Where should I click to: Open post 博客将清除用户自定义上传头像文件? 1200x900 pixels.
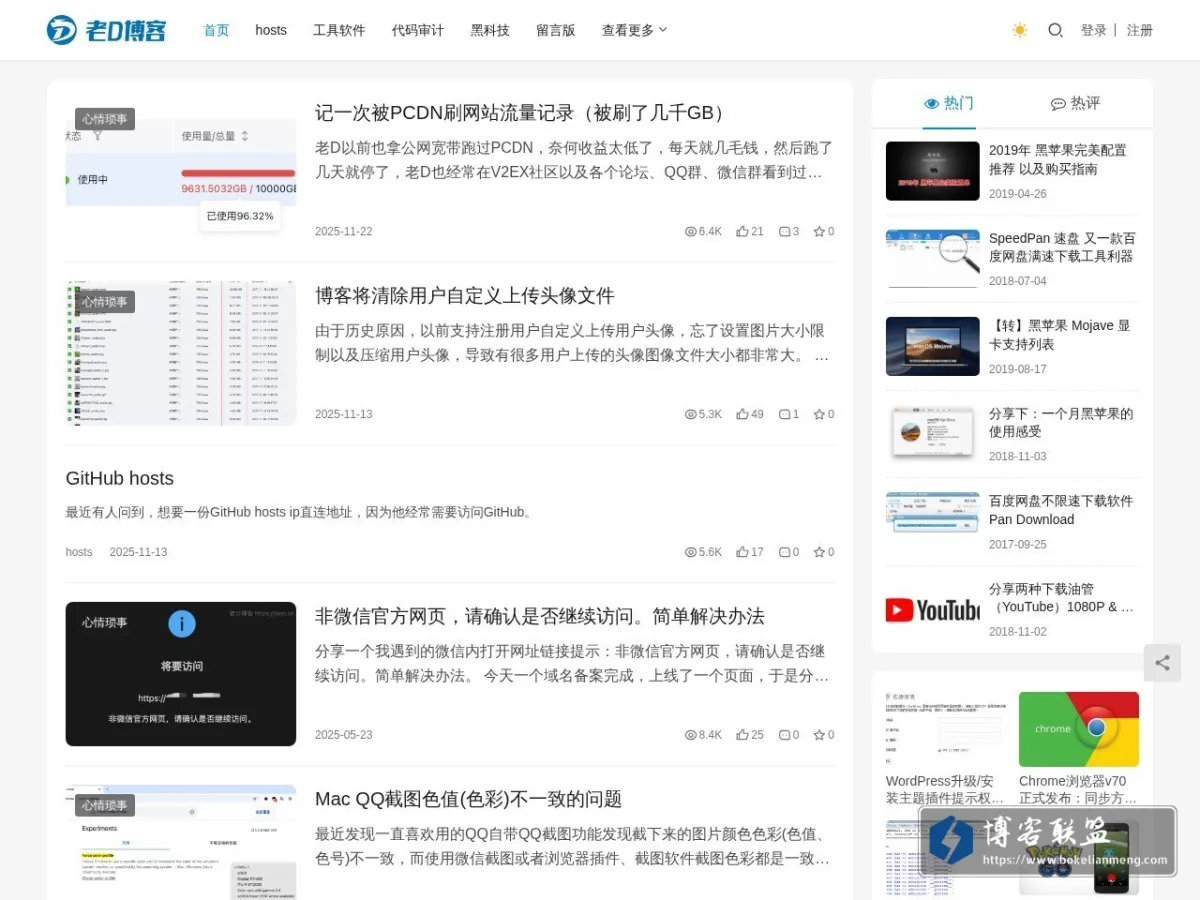click(x=465, y=295)
